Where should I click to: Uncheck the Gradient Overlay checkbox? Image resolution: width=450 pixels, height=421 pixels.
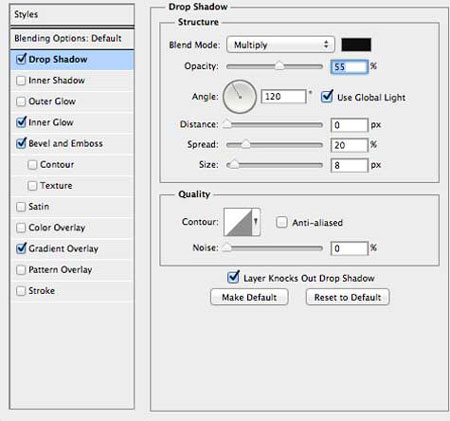pyautogui.click(x=21, y=248)
